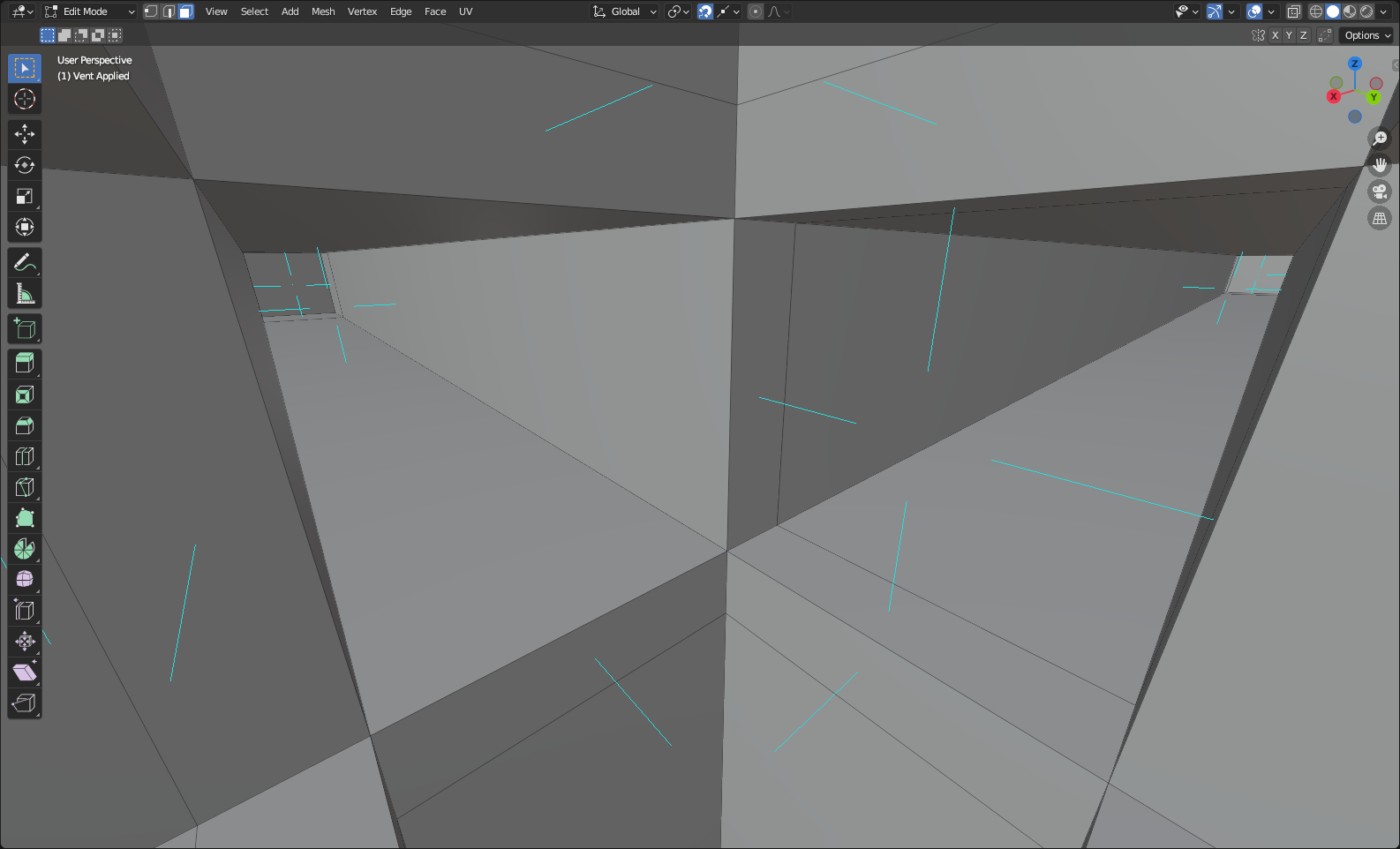This screenshot has width=1400, height=849.
Task: Select the Smooth vertices tool
Action: pos(25,580)
